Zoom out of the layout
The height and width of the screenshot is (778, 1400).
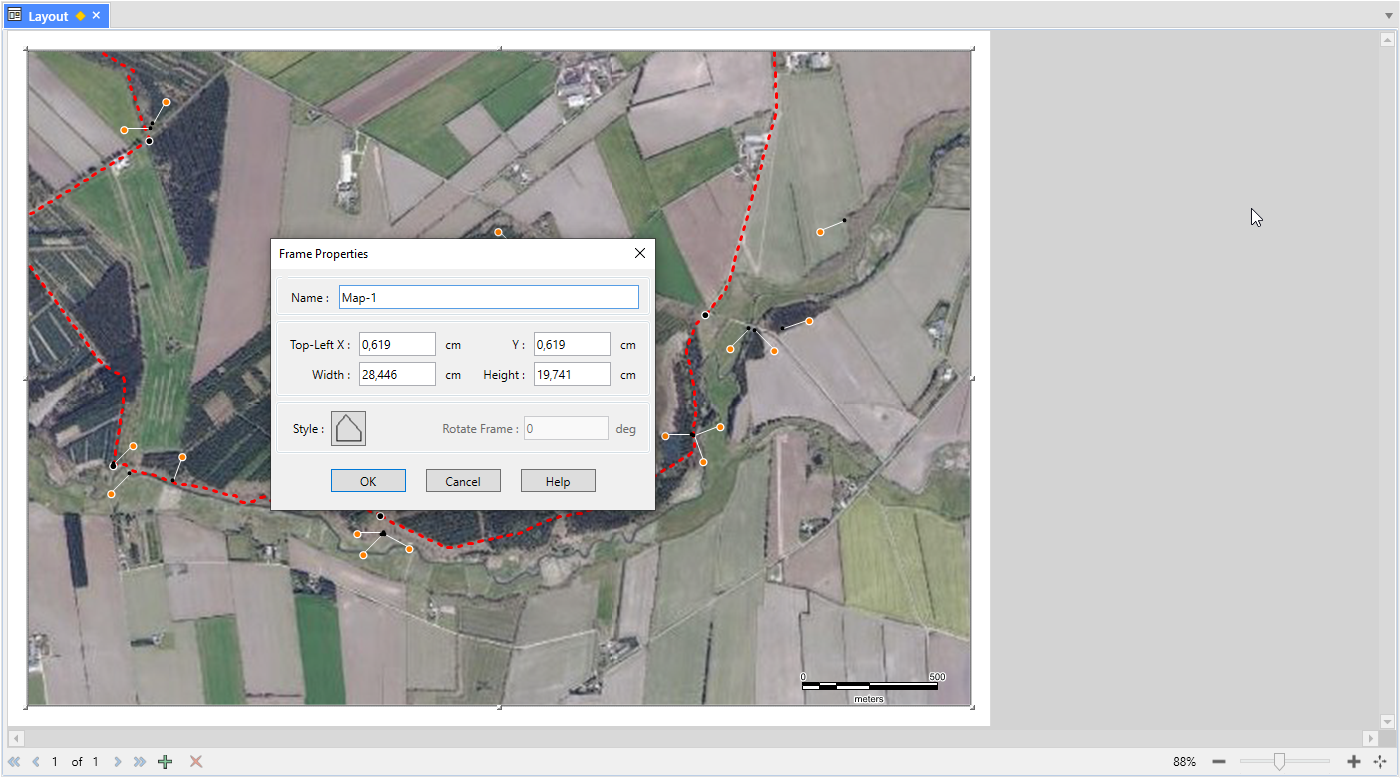[x=1219, y=761]
